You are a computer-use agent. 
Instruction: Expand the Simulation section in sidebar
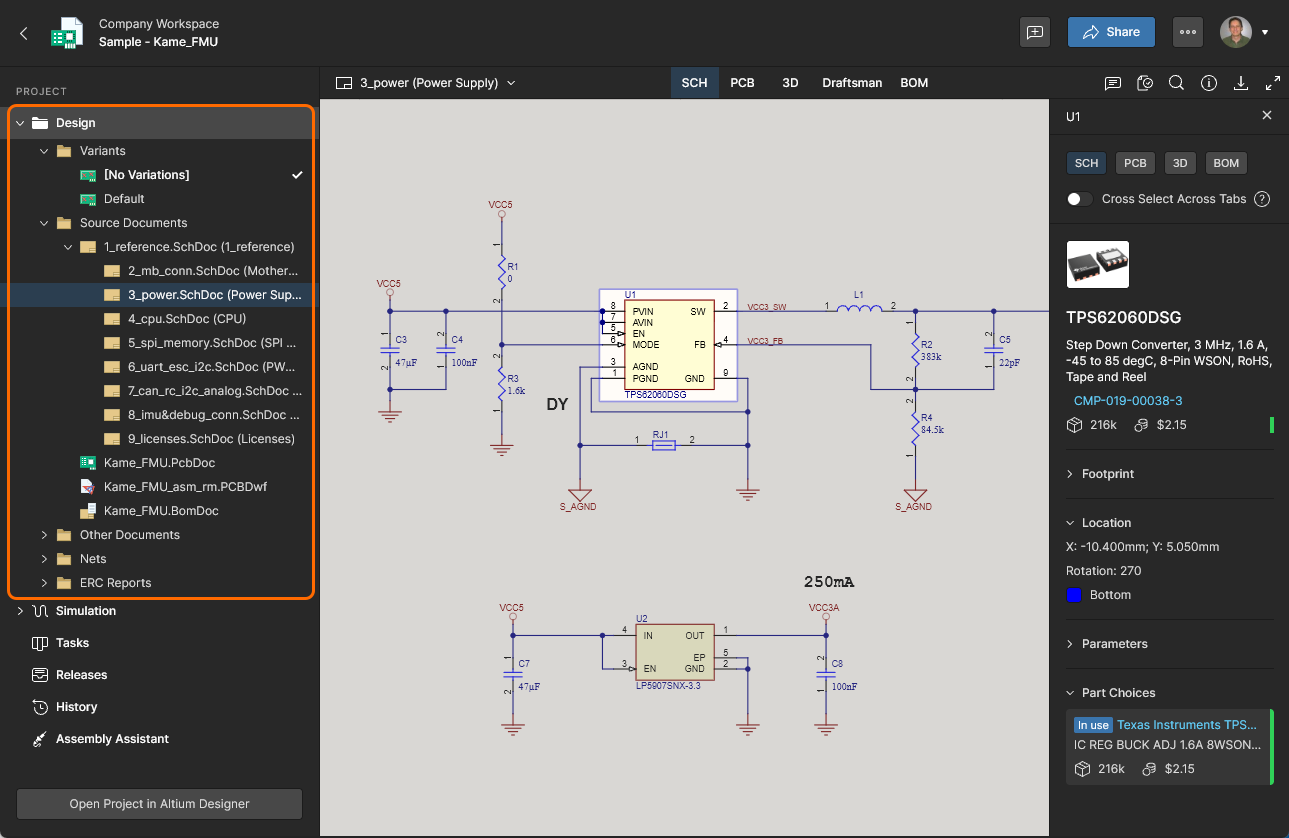20,611
